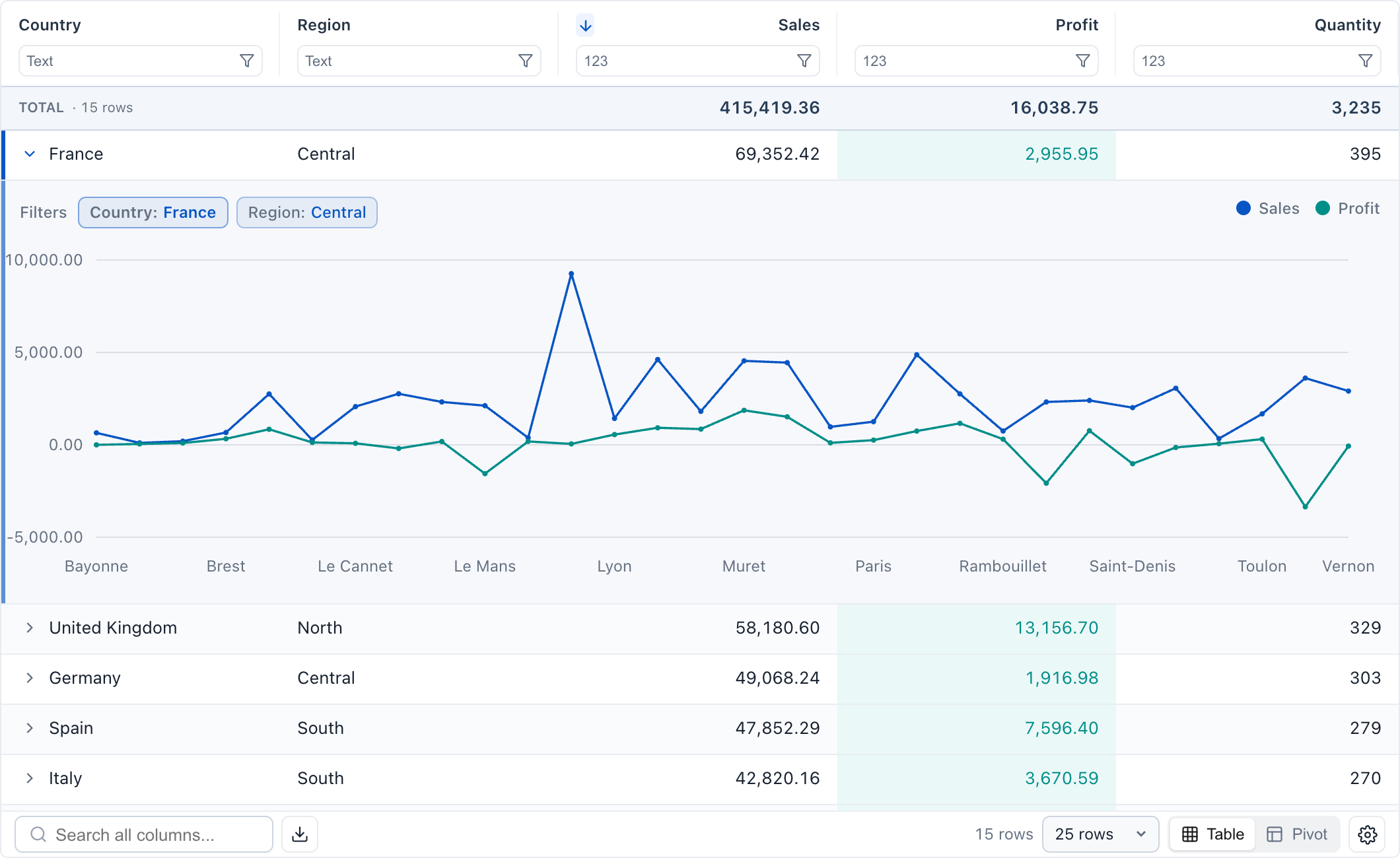Click the total sales value 415,419.36

click(x=770, y=108)
